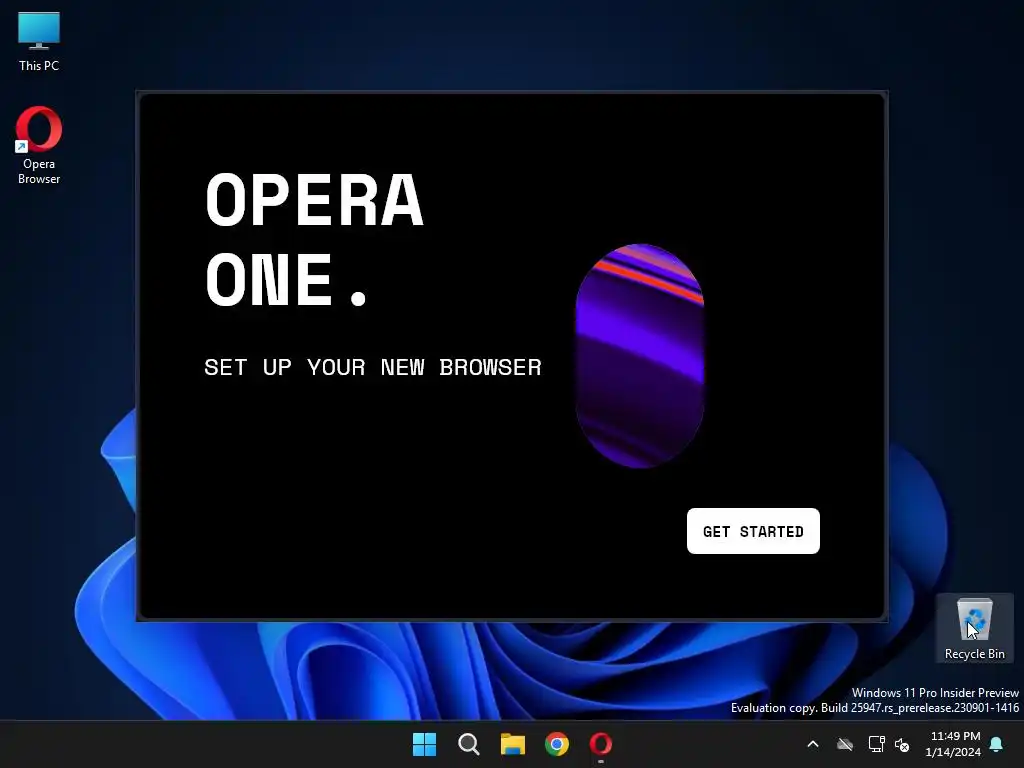Image resolution: width=1024 pixels, height=768 pixels.
Task: Select the Opera Browser desktop shortcut
Action: (x=39, y=146)
